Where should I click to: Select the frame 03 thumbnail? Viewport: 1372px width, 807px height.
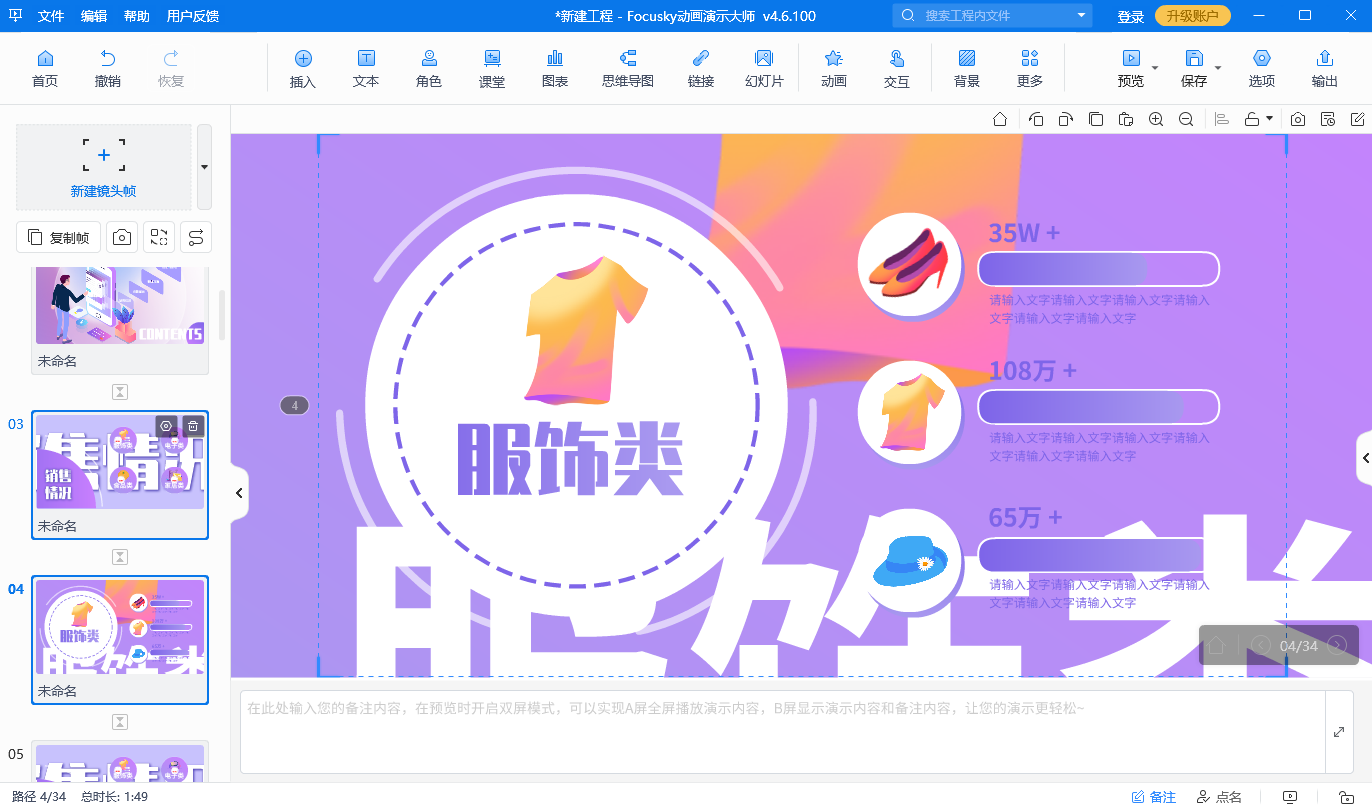pos(120,475)
